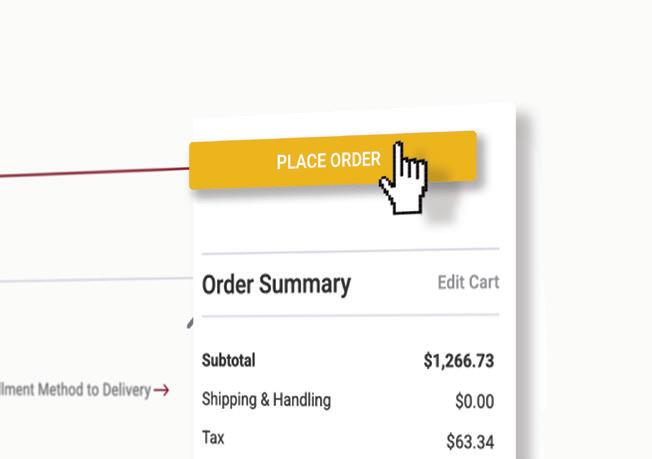
Task: Click the word Cart in Edit Cart
Action: click(x=484, y=282)
